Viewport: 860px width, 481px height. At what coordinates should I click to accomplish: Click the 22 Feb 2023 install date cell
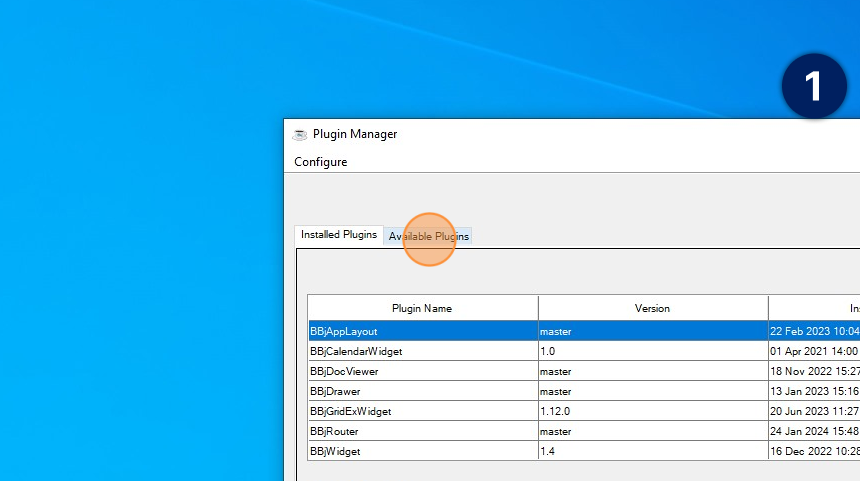click(814, 331)
